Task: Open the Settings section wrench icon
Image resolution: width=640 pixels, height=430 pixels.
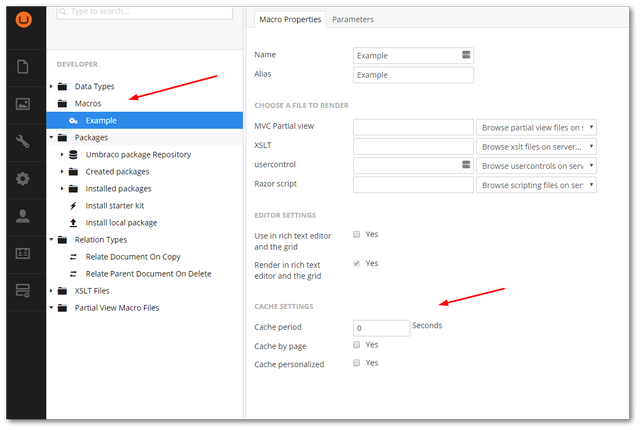Action: [23, 141]
